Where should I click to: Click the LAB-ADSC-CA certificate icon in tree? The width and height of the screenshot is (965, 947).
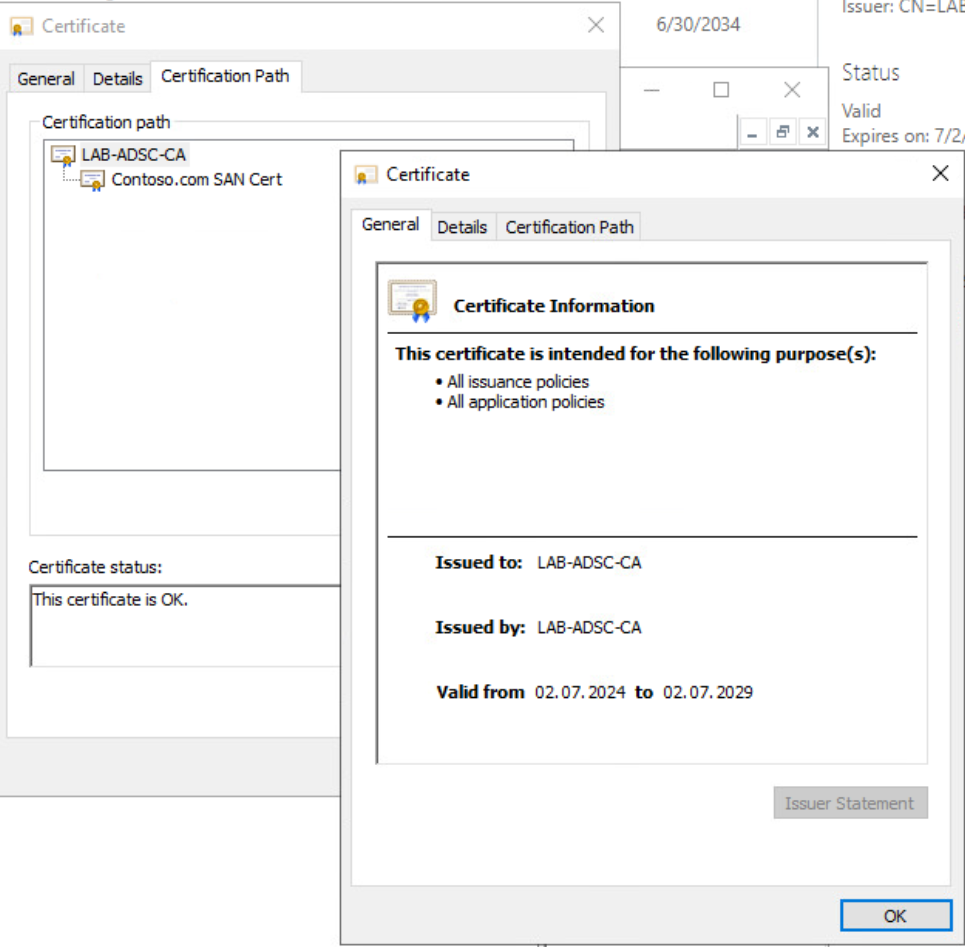coord(63,156)
